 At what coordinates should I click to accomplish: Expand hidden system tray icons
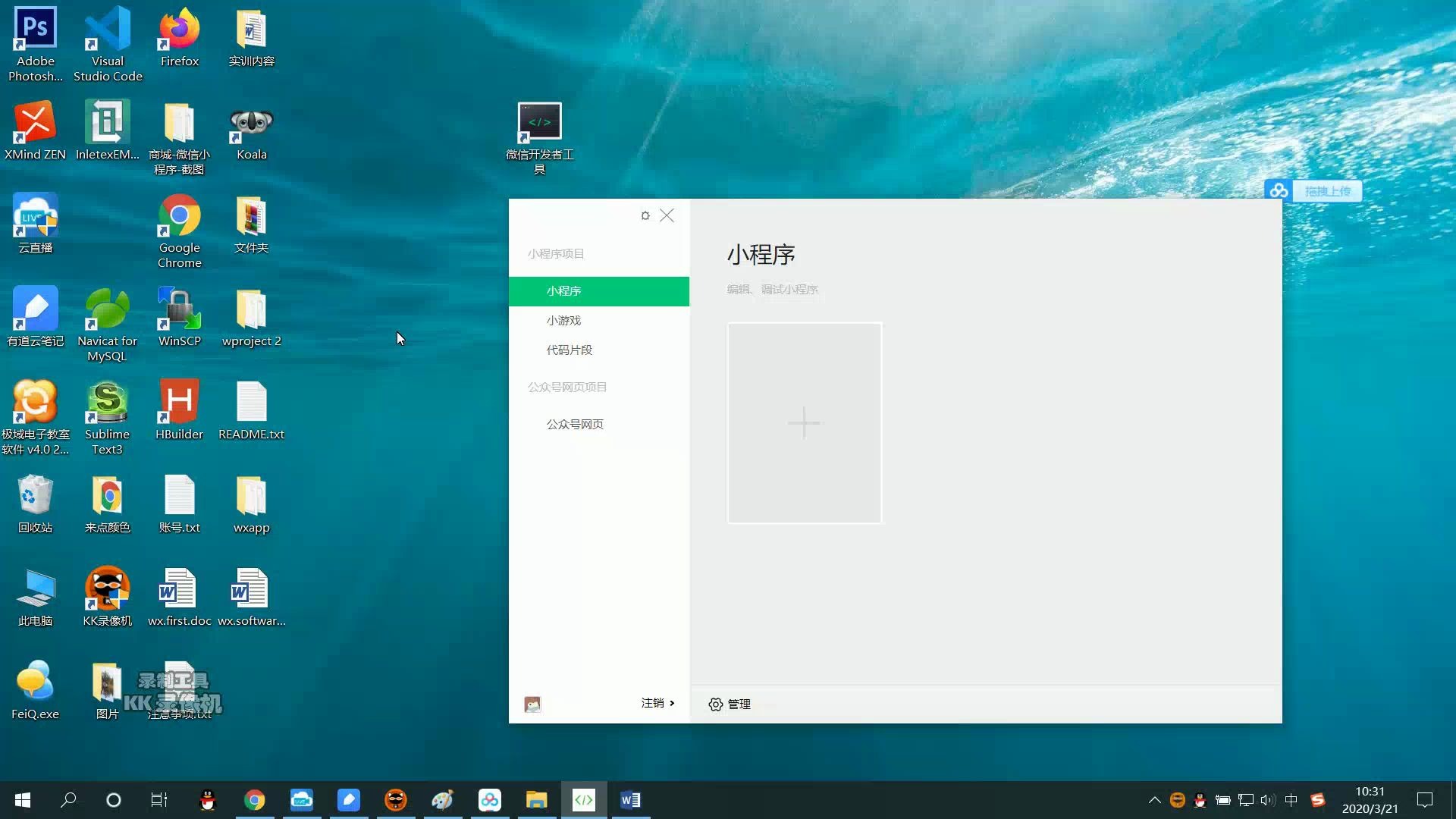tap(1154, 800)
